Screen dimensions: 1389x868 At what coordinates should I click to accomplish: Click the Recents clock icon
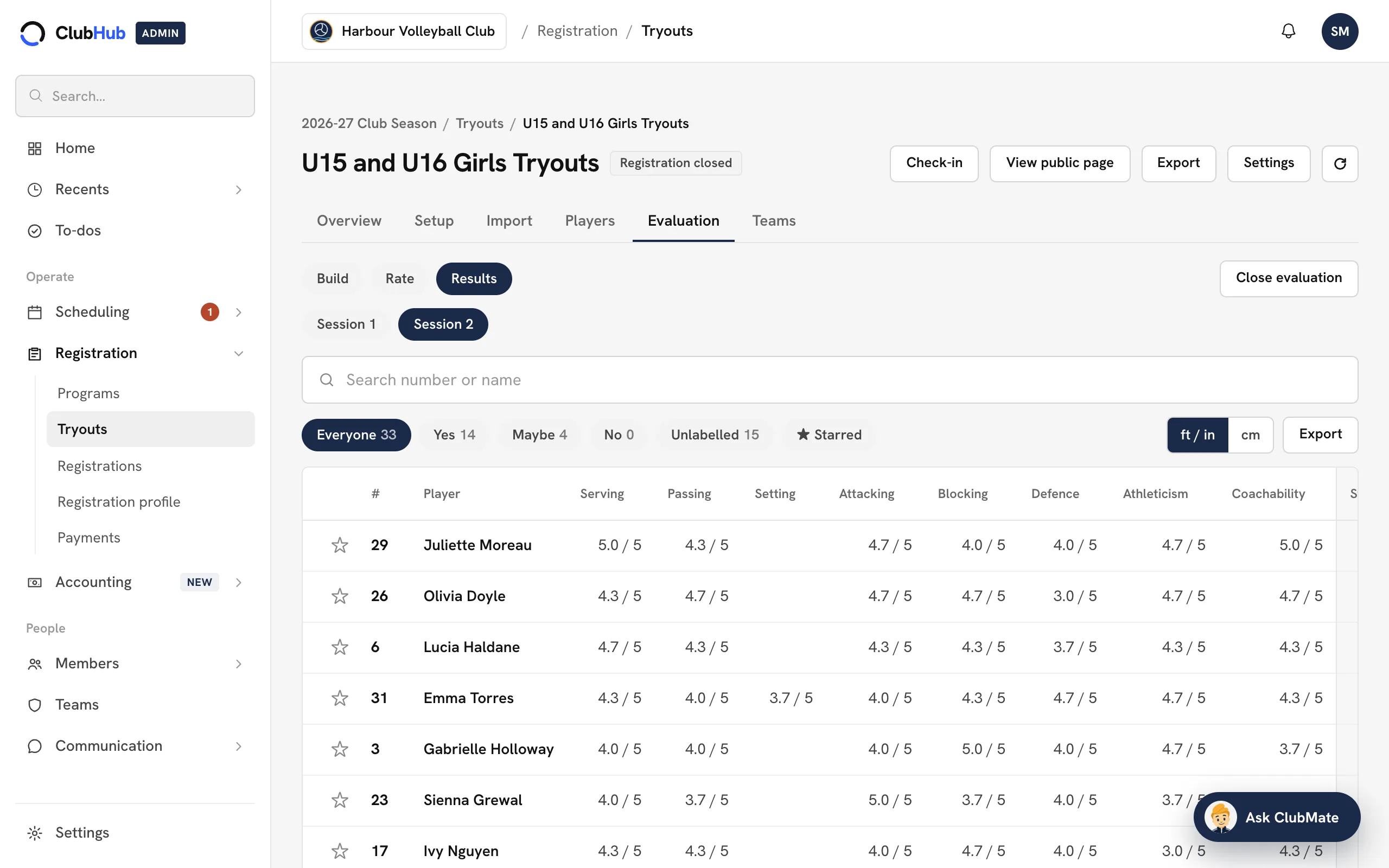point(34,189)
